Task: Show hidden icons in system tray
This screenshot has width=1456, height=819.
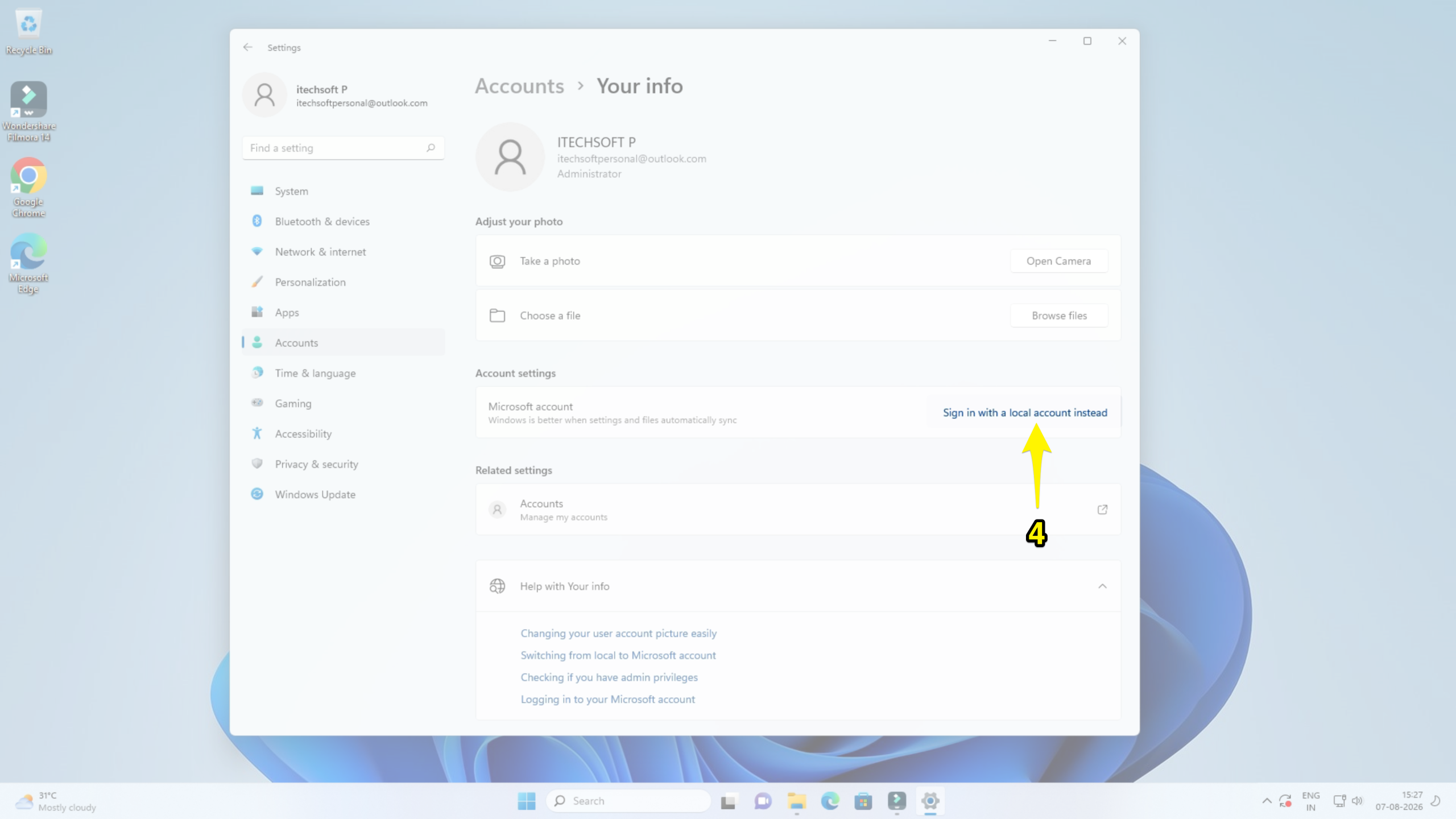Action: 1267,801
